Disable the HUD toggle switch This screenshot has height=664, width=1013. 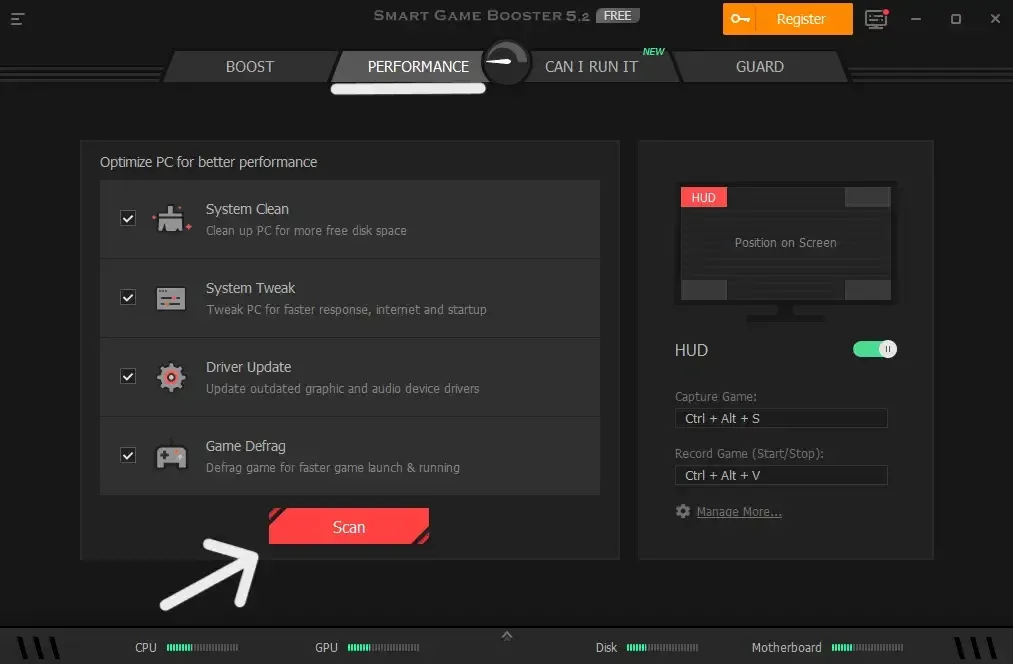click(875, 349)
